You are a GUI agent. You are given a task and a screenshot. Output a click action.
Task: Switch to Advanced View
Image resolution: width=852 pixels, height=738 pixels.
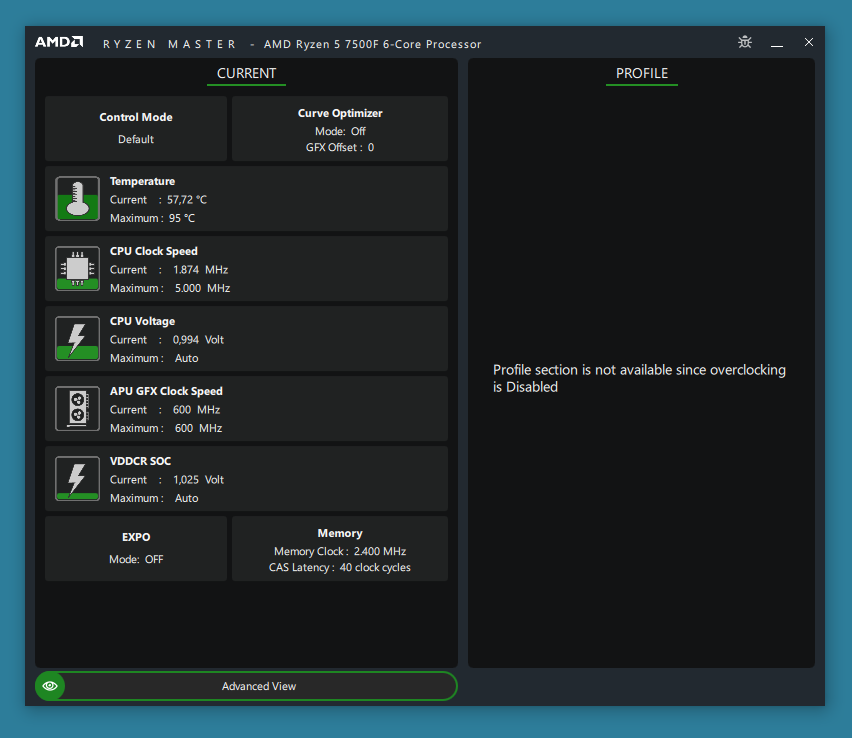246,686
